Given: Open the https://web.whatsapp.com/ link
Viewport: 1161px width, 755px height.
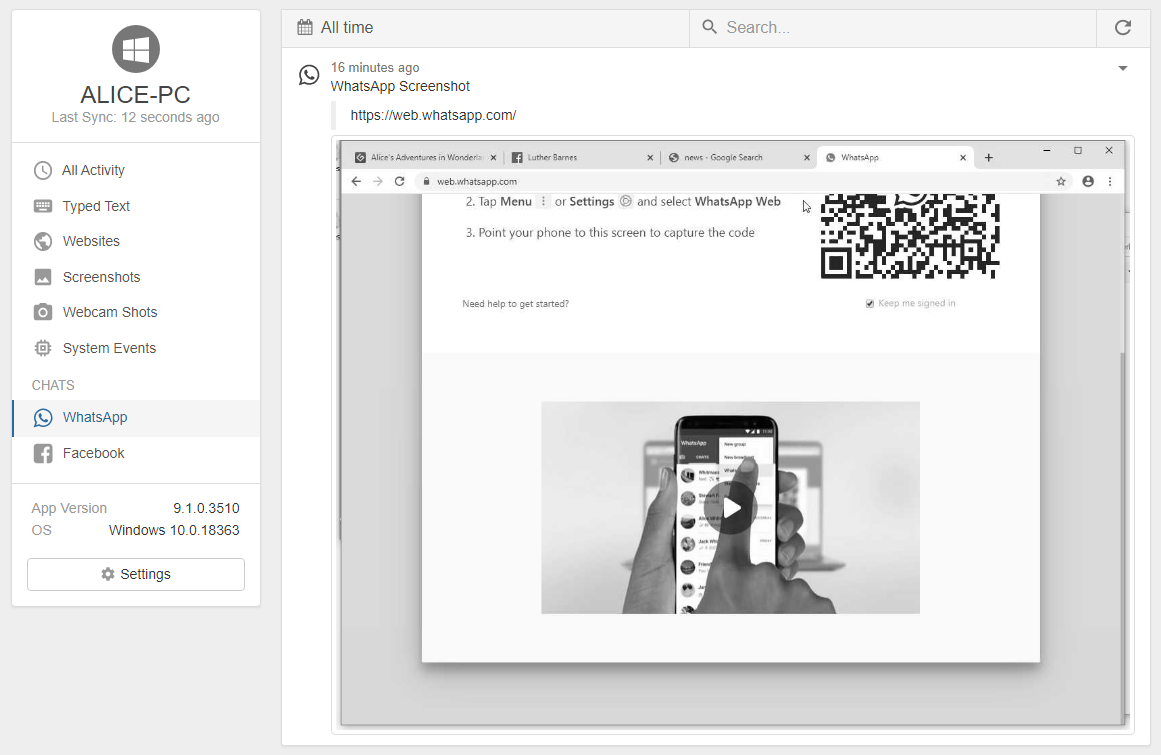Looking at the screenshot, I should tap(433, 115).
